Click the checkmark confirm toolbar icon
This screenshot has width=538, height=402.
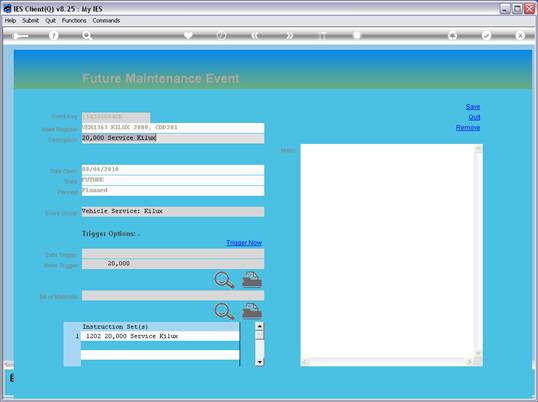(486, 35)
